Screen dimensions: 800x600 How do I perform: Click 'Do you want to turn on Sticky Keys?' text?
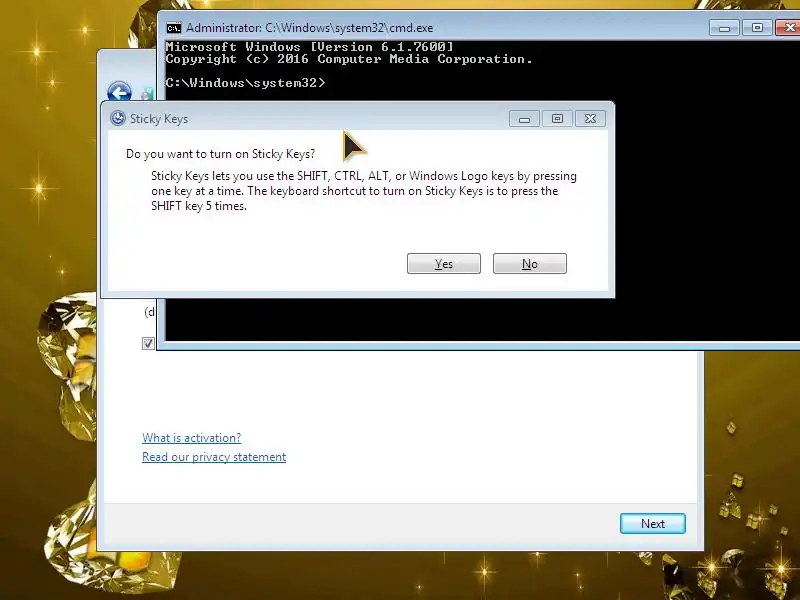tap(220, 154)
